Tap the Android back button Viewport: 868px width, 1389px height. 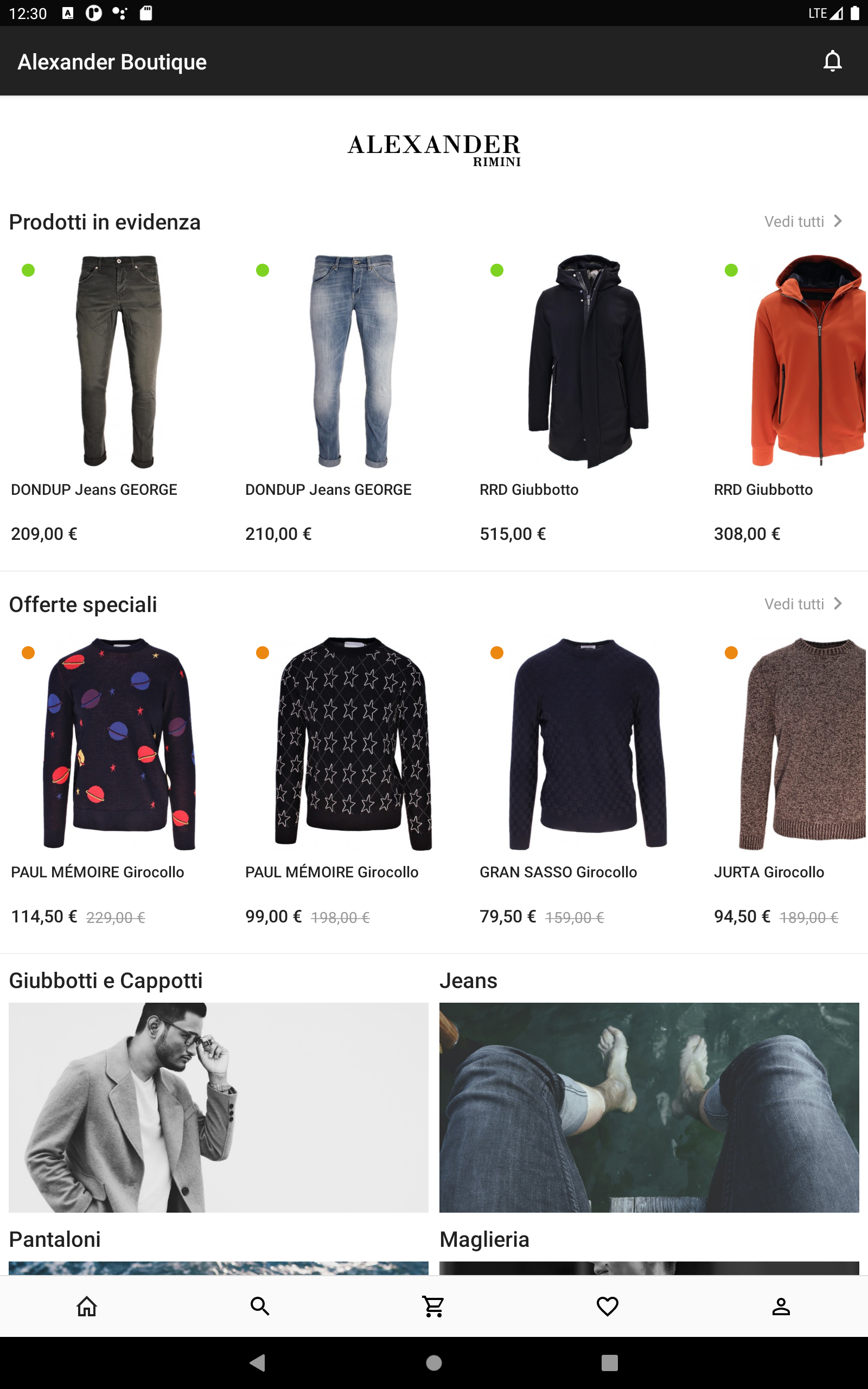tap(258, 1362)
